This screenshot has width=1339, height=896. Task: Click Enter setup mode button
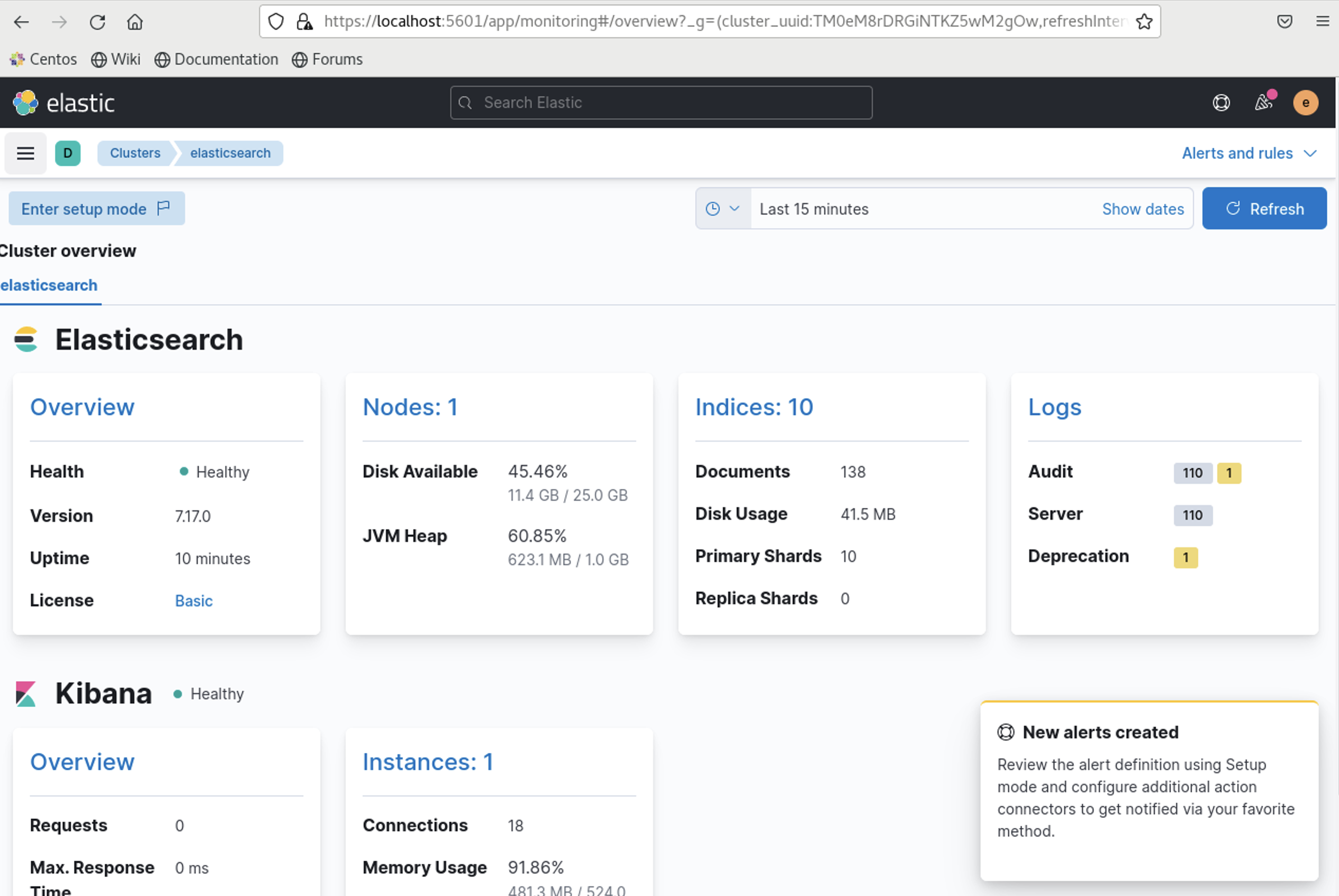[x=96, y=209]
